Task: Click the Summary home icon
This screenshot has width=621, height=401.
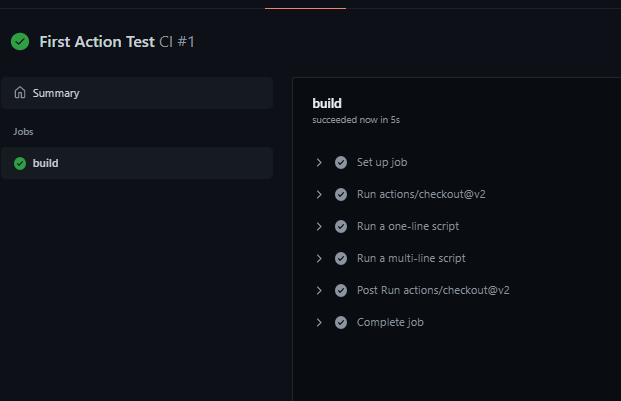Action: (x=20, y=93)
